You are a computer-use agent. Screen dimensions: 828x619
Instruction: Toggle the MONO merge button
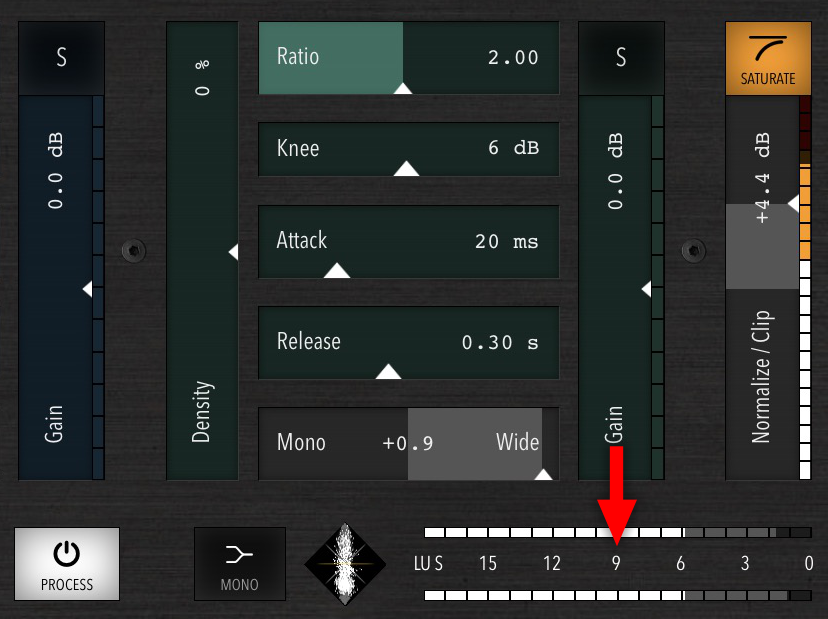point(240,564)
